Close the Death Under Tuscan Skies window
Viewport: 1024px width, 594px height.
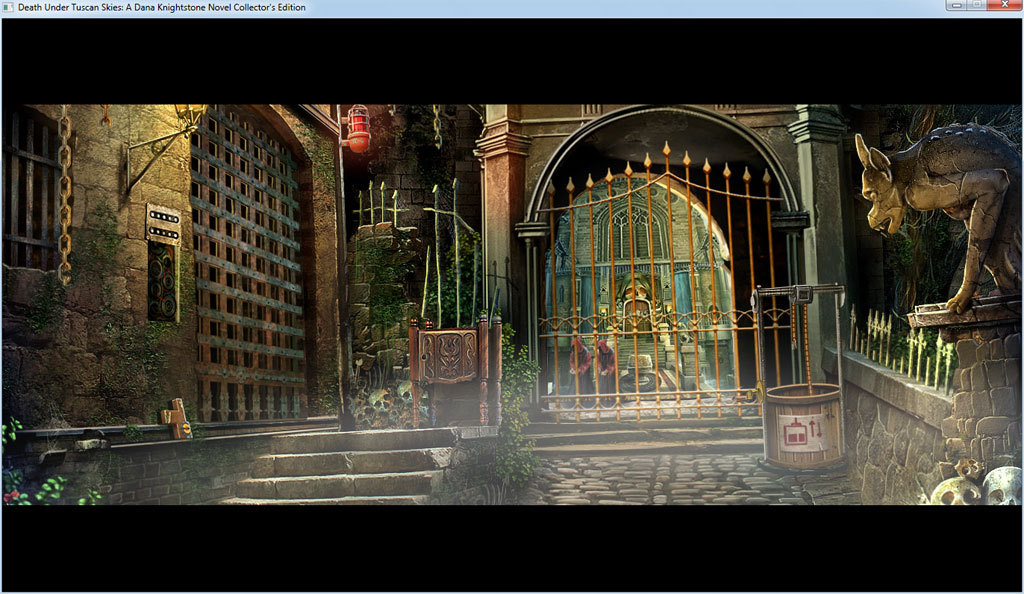click(x=1005, y=5)
